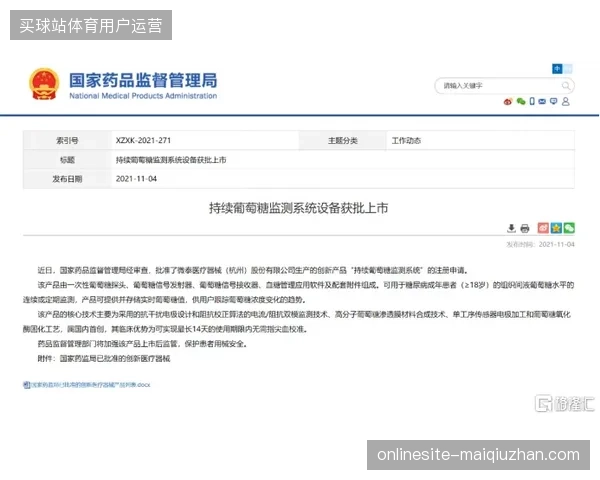
Task: Select the topic category value 工作动态
Action: 406,140
